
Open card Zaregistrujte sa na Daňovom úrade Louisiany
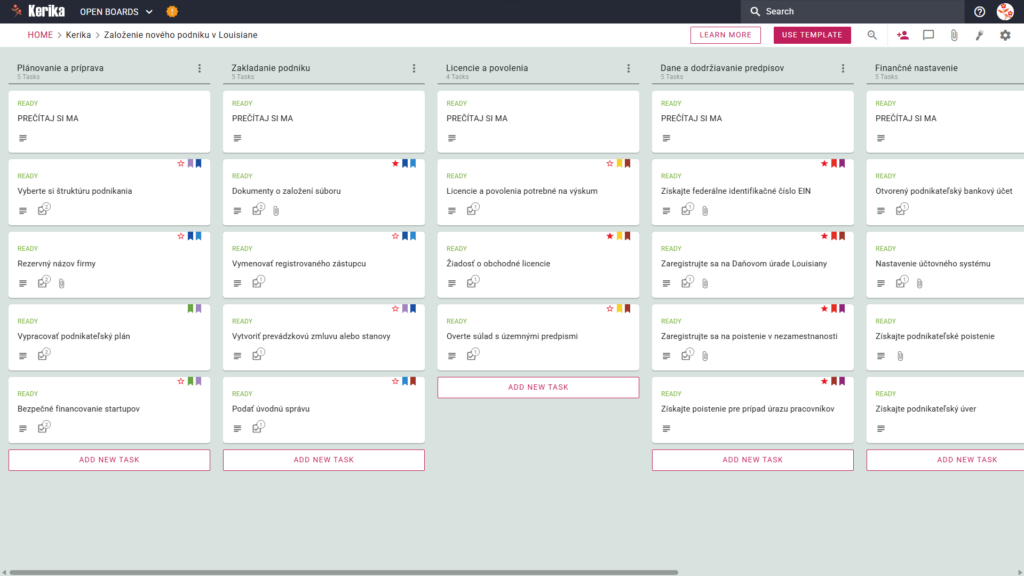pos(752,264)
